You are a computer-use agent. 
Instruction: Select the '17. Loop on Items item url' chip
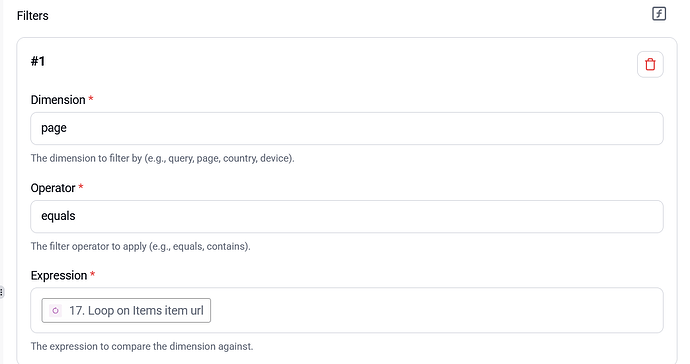click(x=126, y=311)
